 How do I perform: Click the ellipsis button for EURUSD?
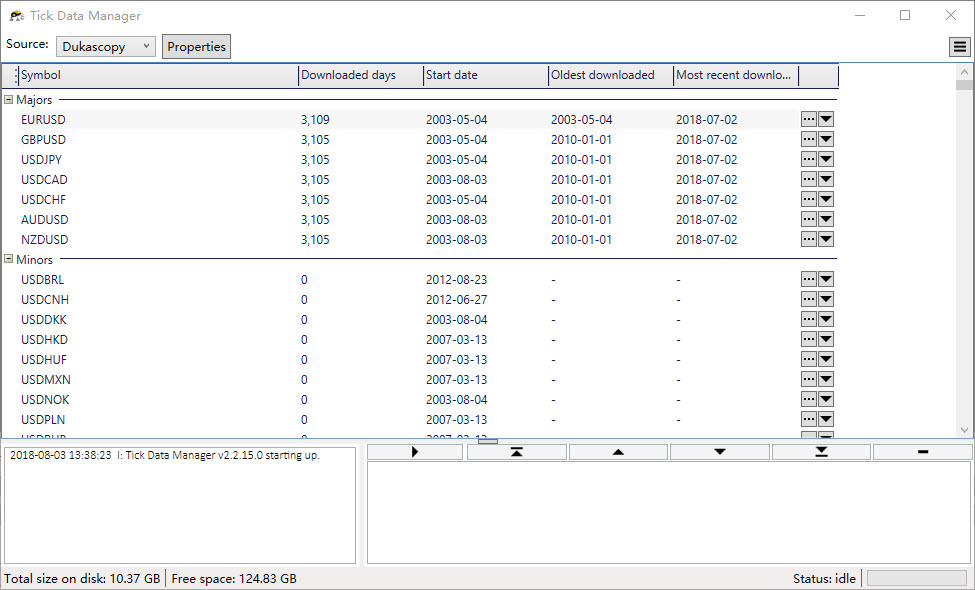pos(809,119)
